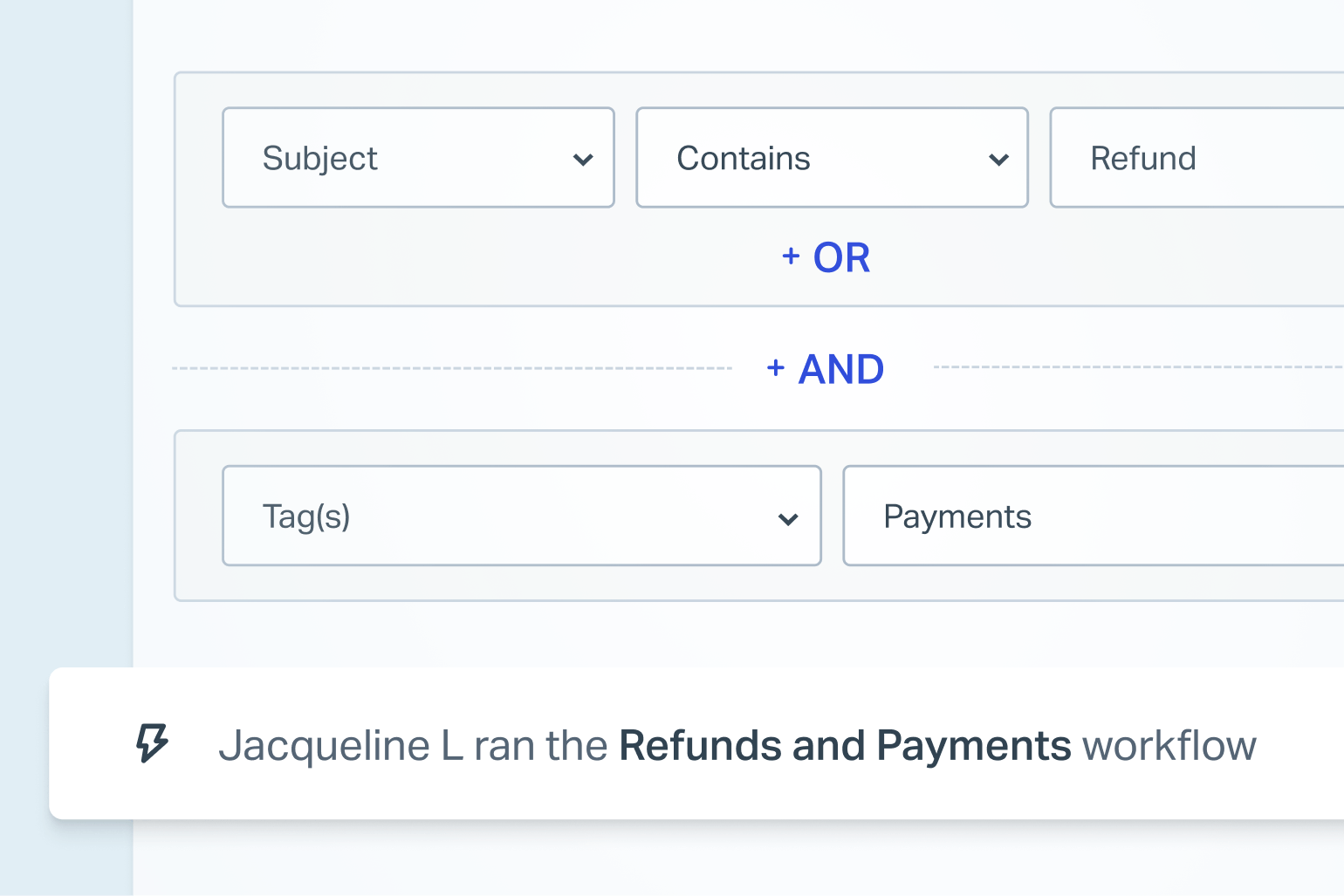Expand the Tag(s) condition dropdown
Image resolution: width=1344 pixels, height=896 pixels.
pos(522,516)
